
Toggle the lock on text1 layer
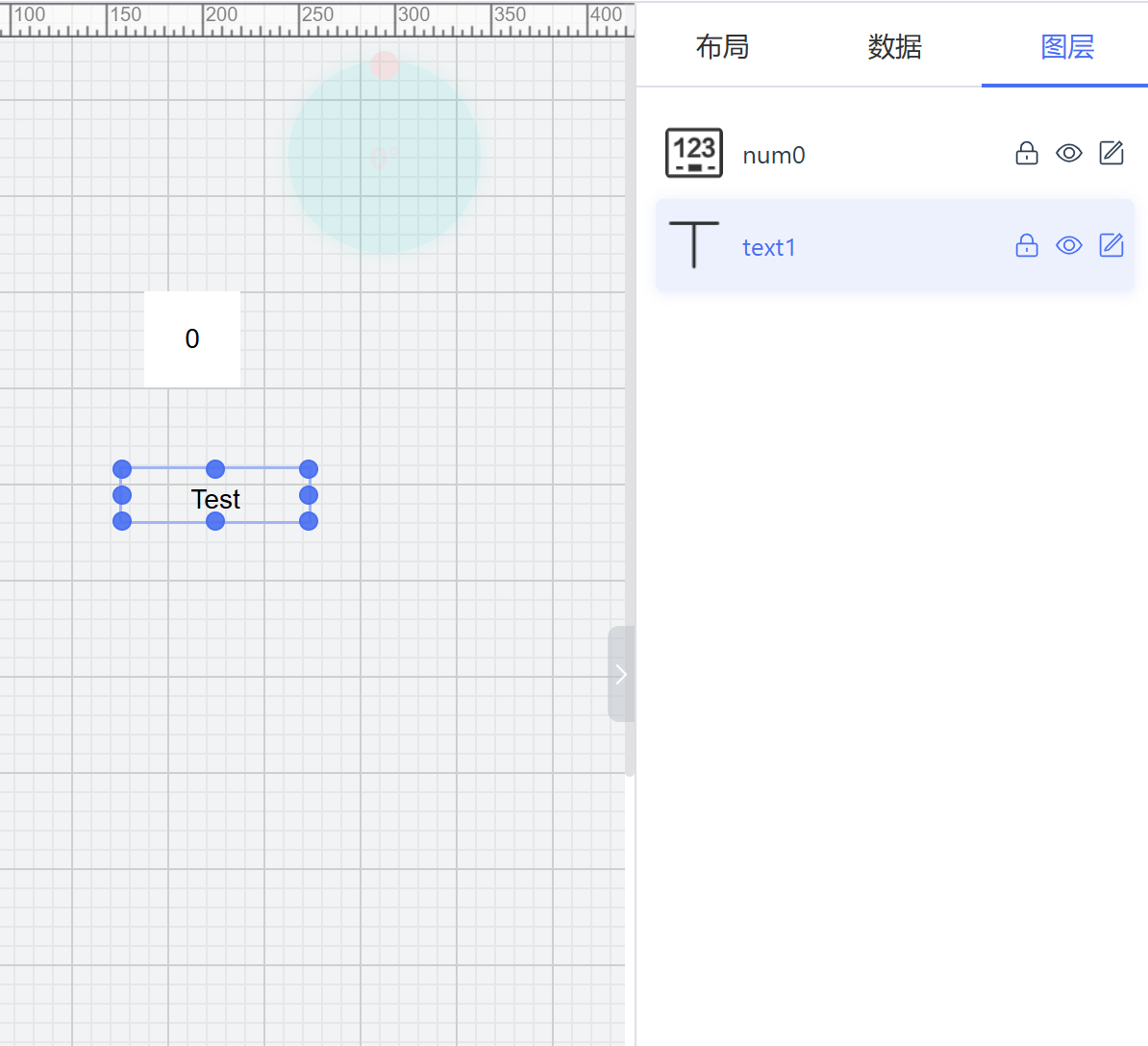(x=1027, y=246)
